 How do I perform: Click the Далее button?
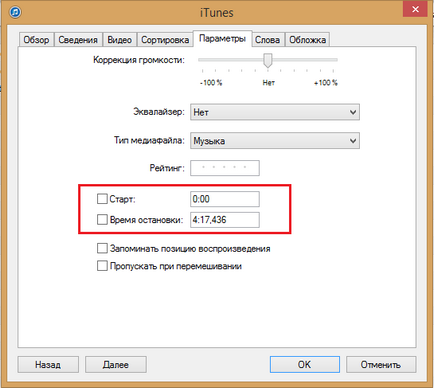click(116, 364)
